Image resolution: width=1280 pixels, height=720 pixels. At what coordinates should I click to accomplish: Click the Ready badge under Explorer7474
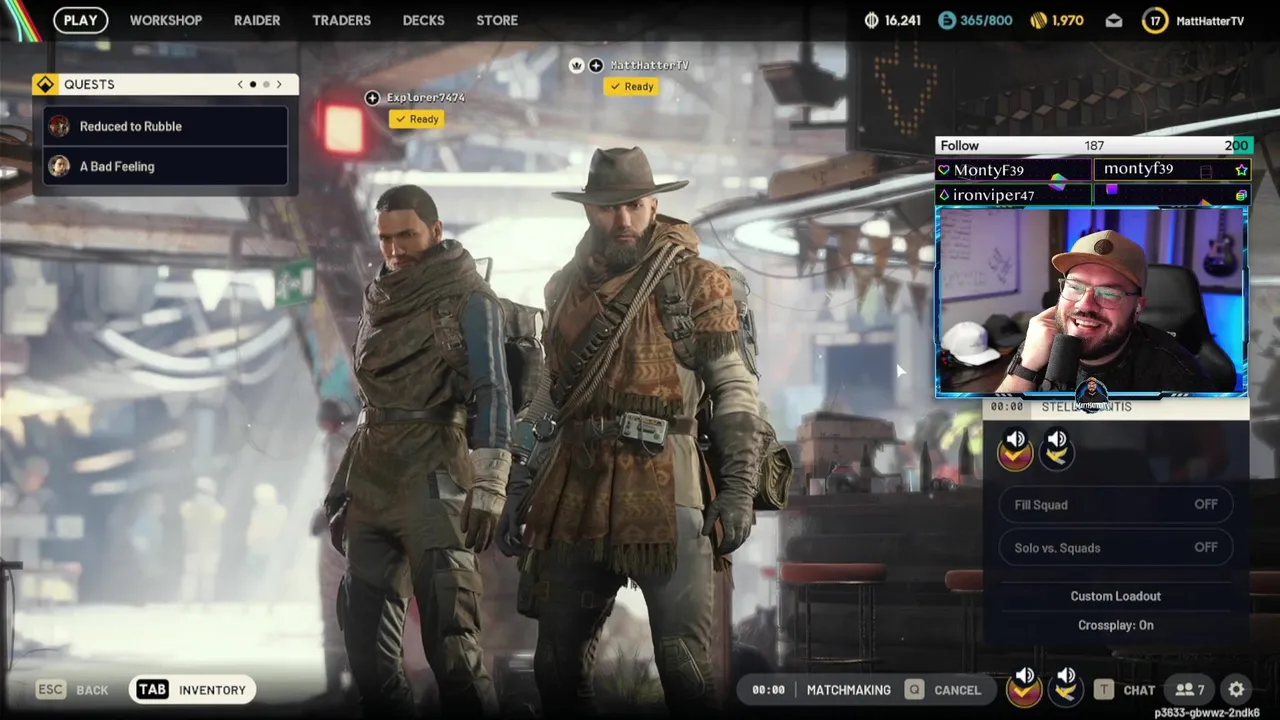coord(417,119)
